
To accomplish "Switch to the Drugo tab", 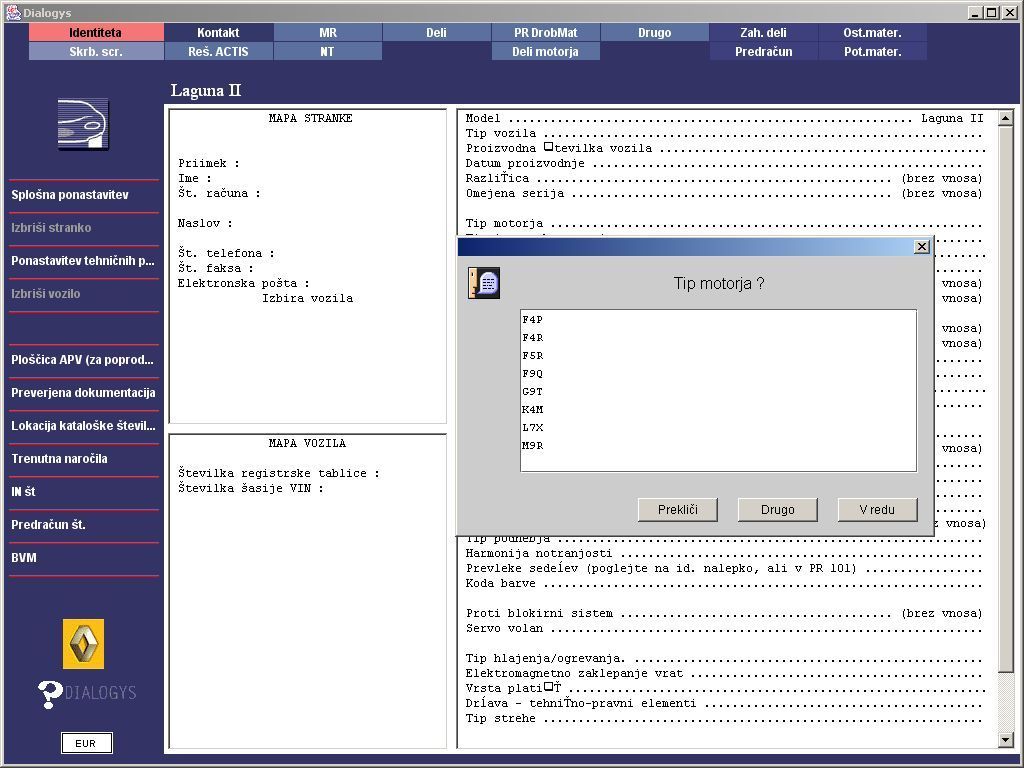I will click(x=654, y=32).
